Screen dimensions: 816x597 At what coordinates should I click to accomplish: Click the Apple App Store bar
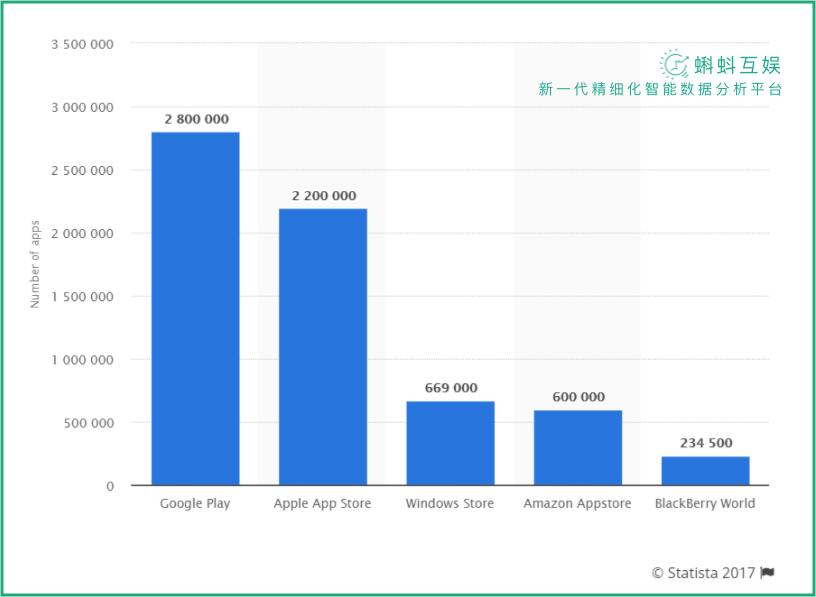[323, 347]
